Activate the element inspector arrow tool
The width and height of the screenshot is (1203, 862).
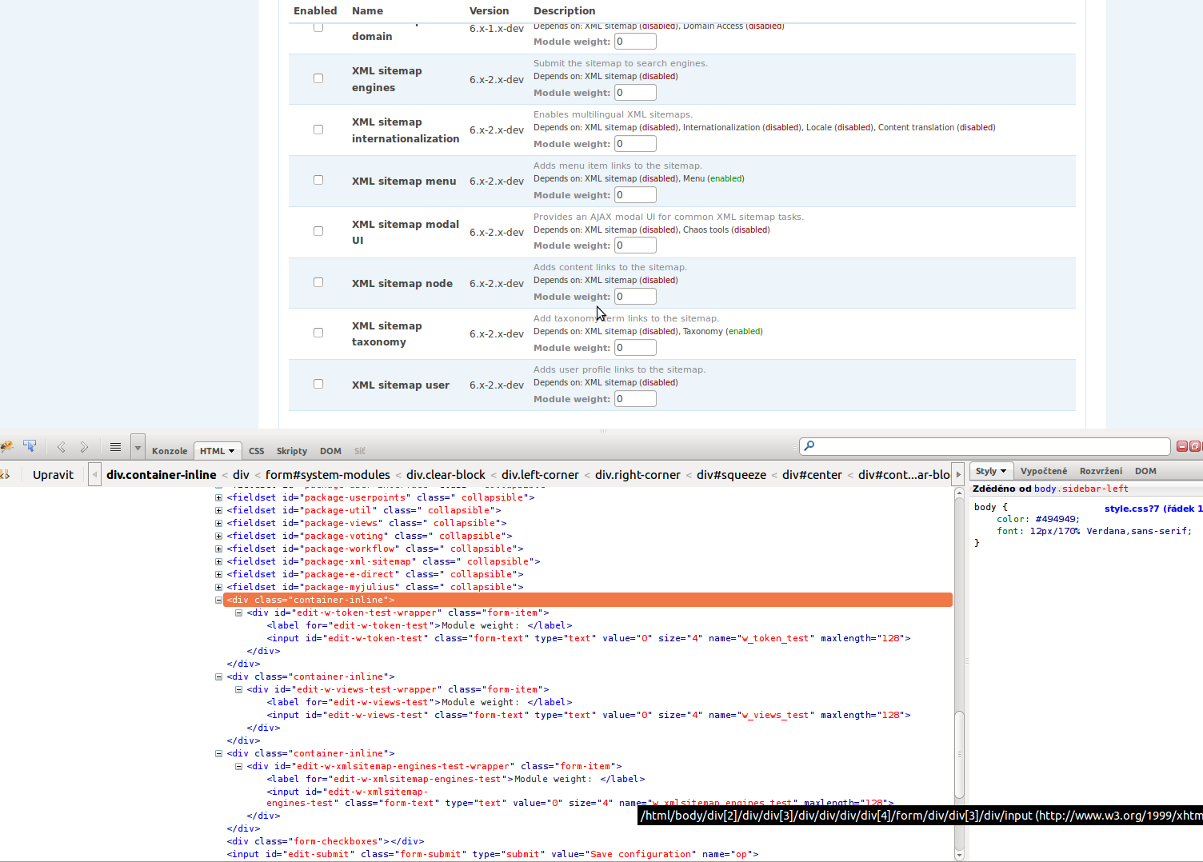pos(30,446)
